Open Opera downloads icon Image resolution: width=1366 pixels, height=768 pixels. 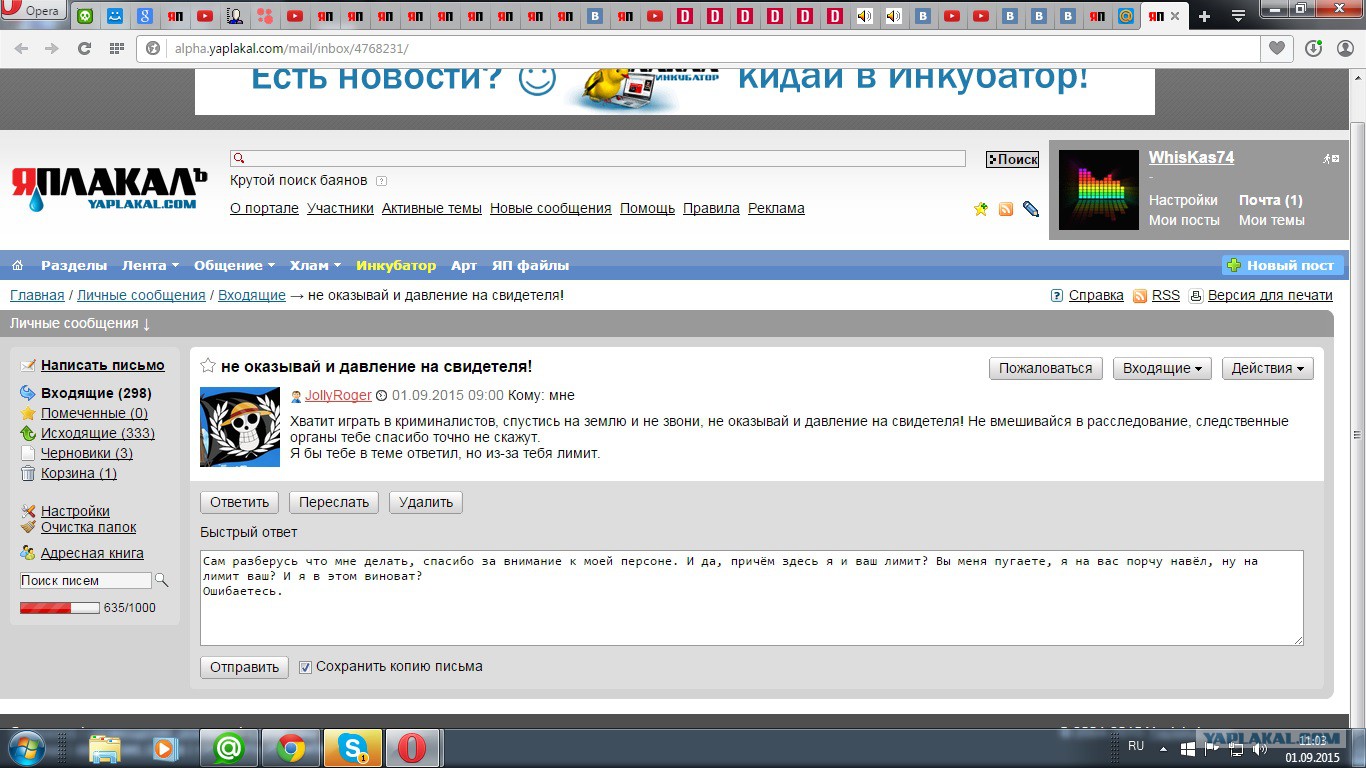coord(1314,48)
